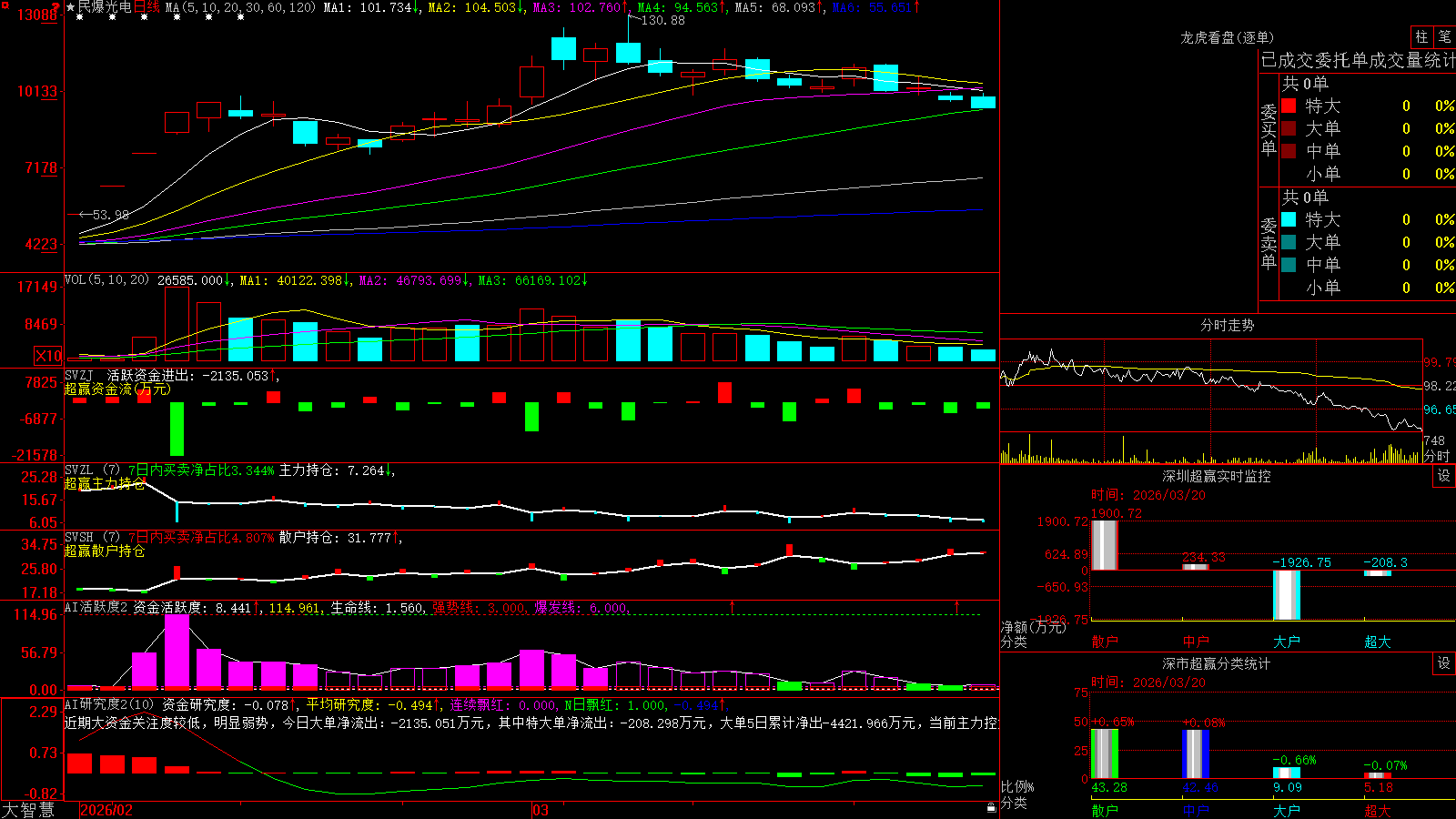The image size is (1456, 819).
Task: Click the 2026/02 date marker on the time axis
Action: pos(106,810)
